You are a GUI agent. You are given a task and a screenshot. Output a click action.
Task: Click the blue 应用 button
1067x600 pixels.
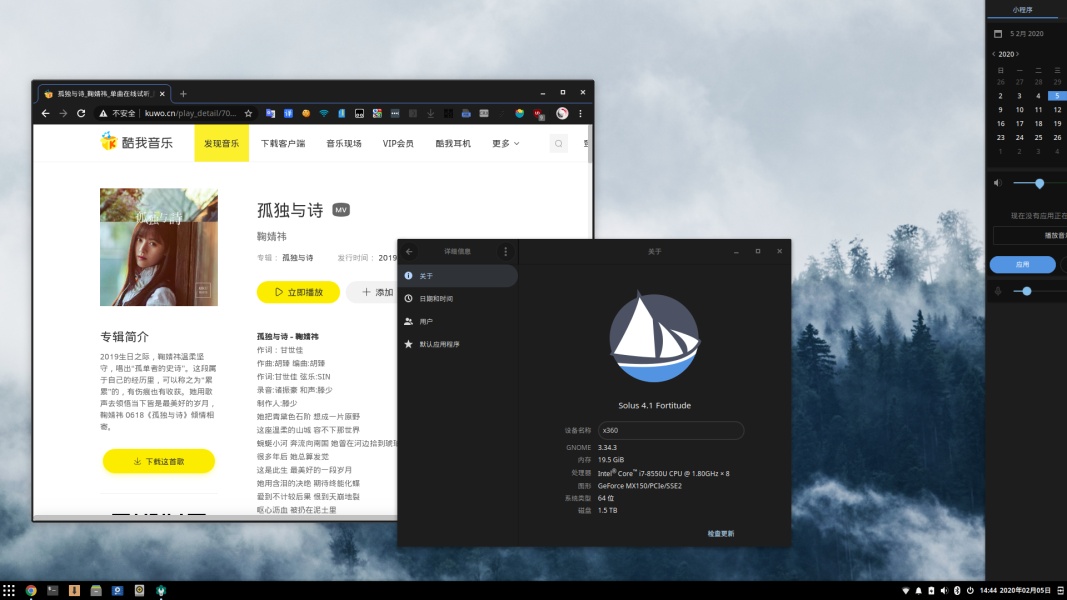[x=1023, y=264]
